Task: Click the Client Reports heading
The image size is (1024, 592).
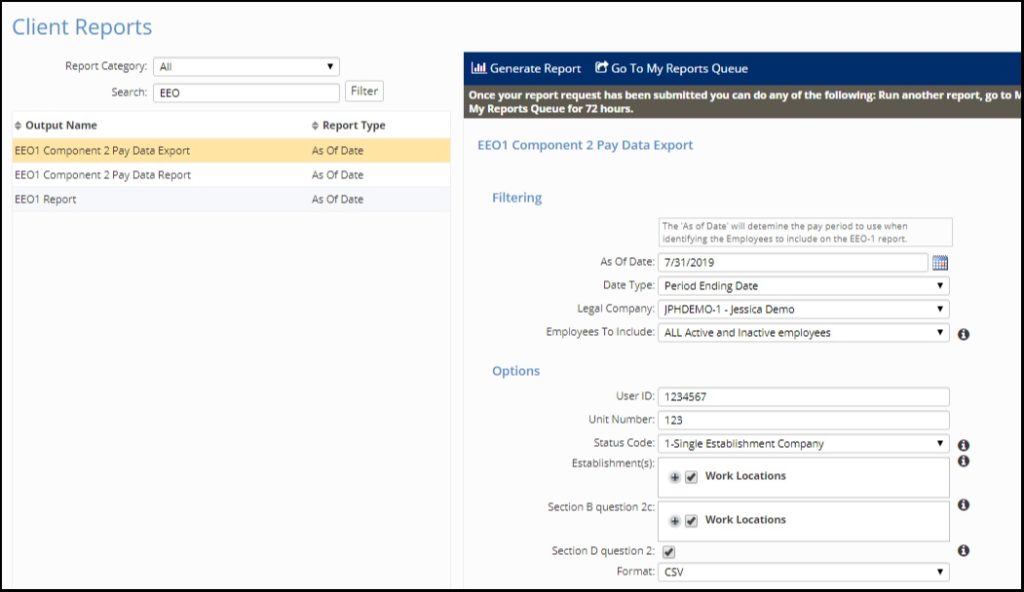Action: click(x=82, y=27)
